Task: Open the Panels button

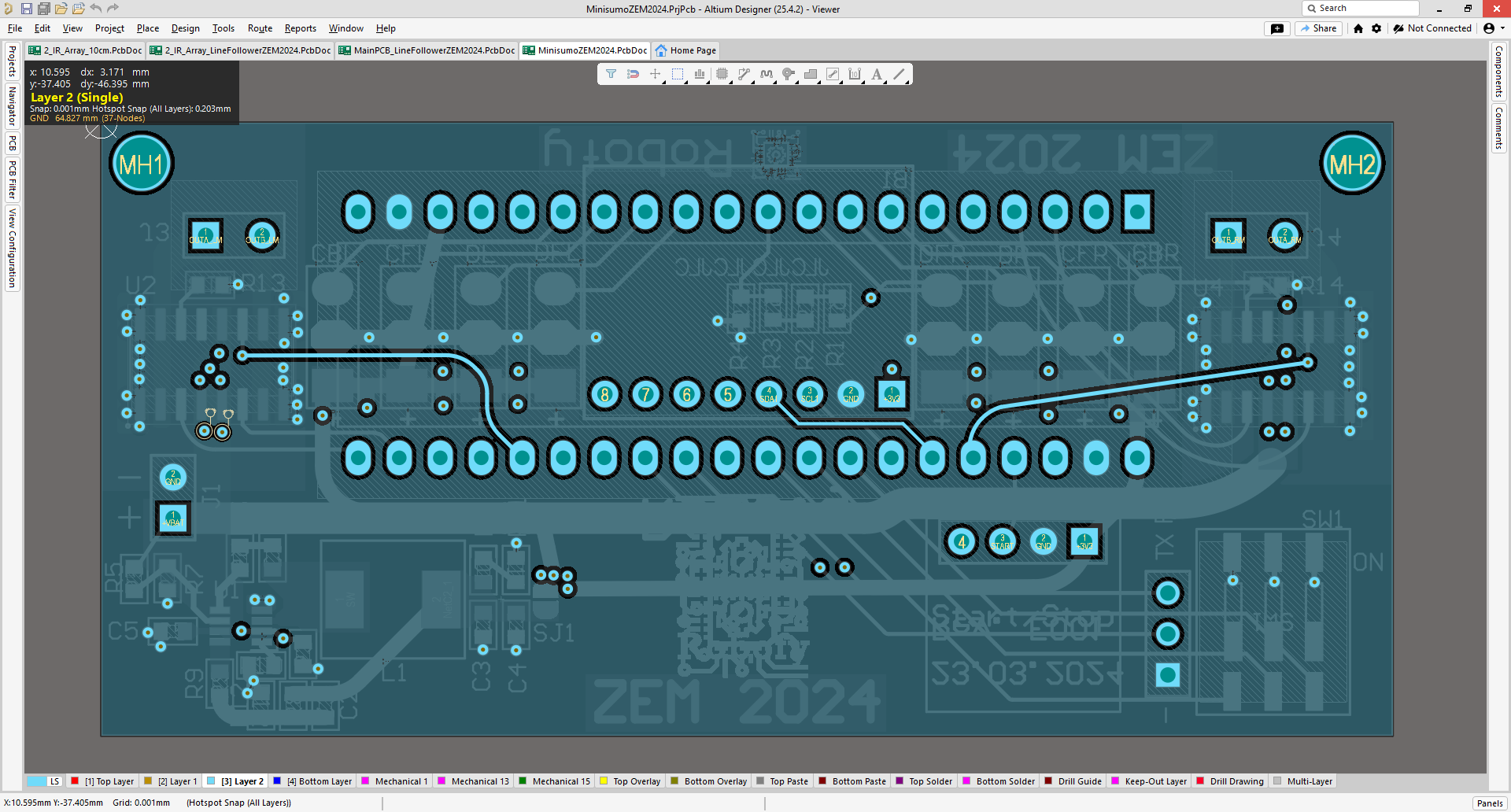Action: 1489,803
